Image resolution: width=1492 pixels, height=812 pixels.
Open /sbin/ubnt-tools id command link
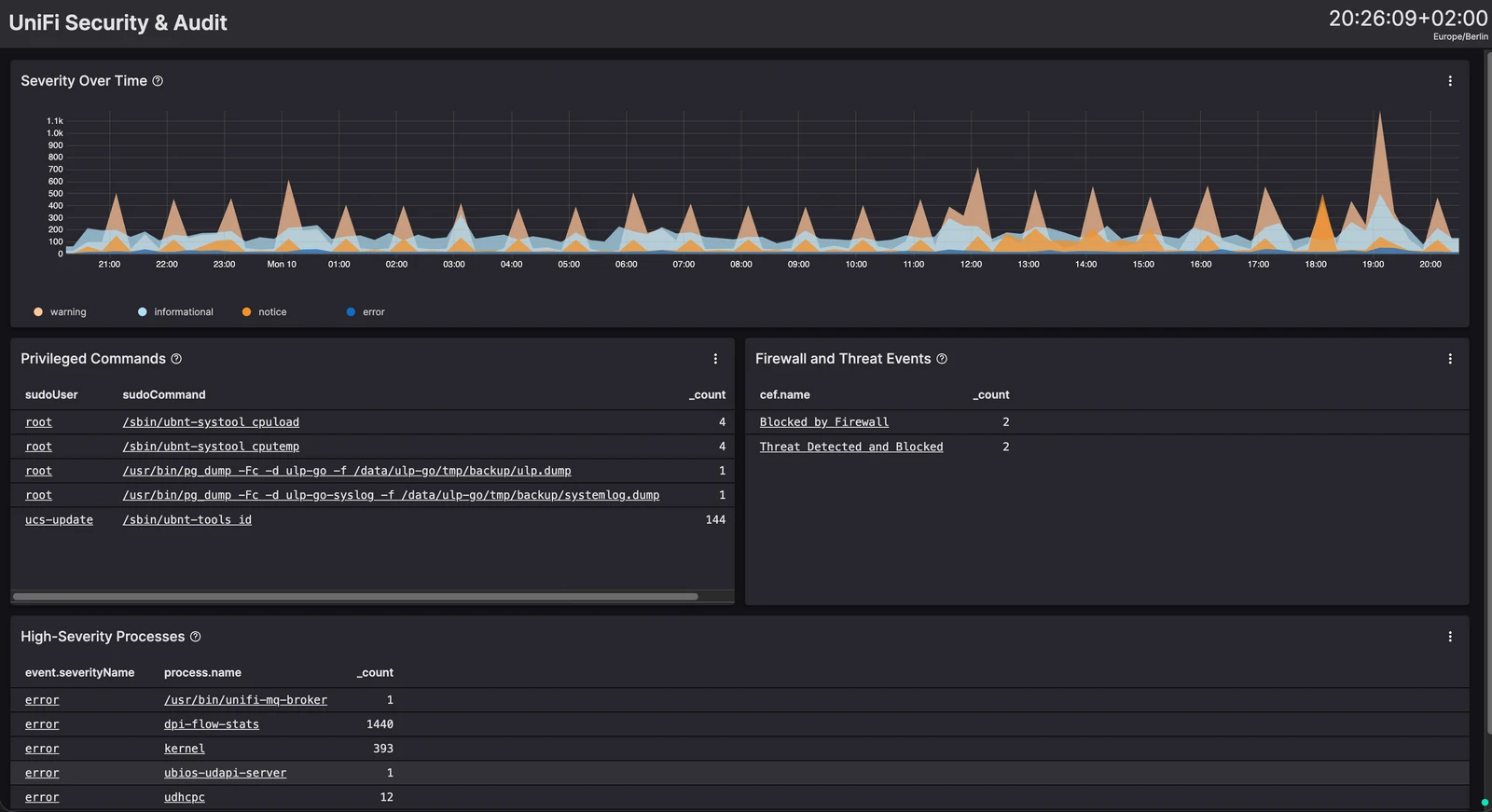[186, 519]
